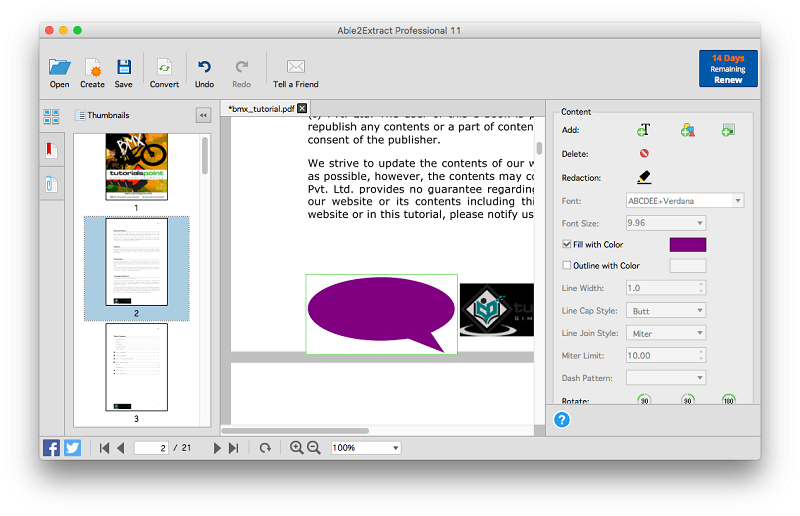
Task: Enable the Outline with Color checkbox
Action: (x=566, y=265)
